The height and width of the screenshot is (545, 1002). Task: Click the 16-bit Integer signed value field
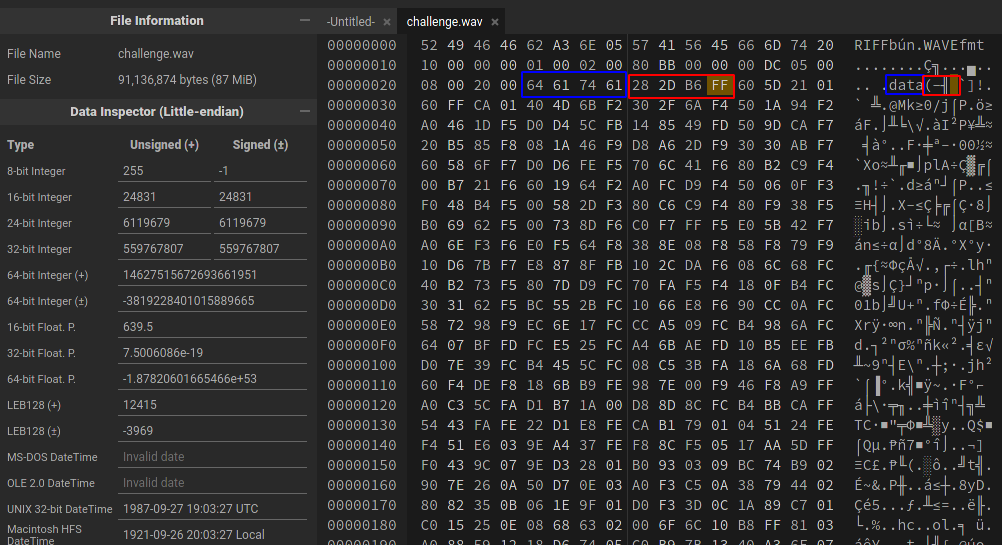260,197
